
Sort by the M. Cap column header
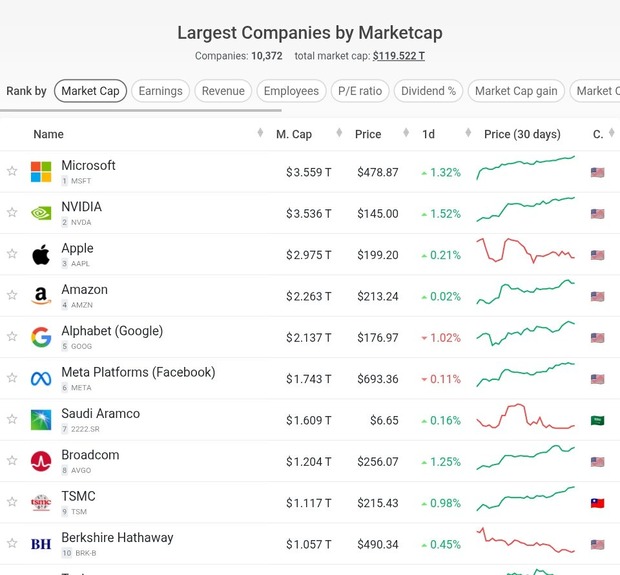point(294,134)
